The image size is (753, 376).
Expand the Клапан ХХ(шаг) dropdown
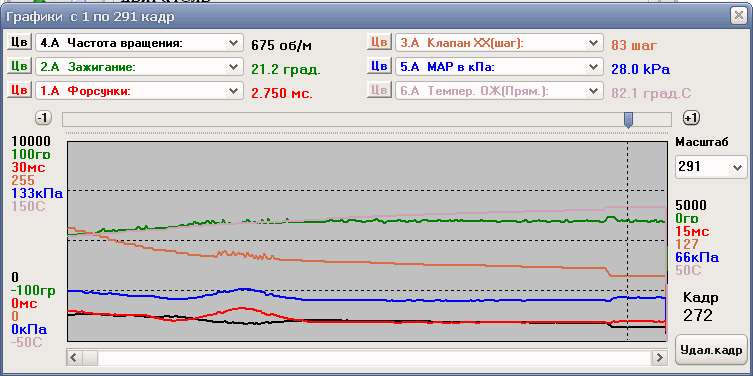point(499,43)
